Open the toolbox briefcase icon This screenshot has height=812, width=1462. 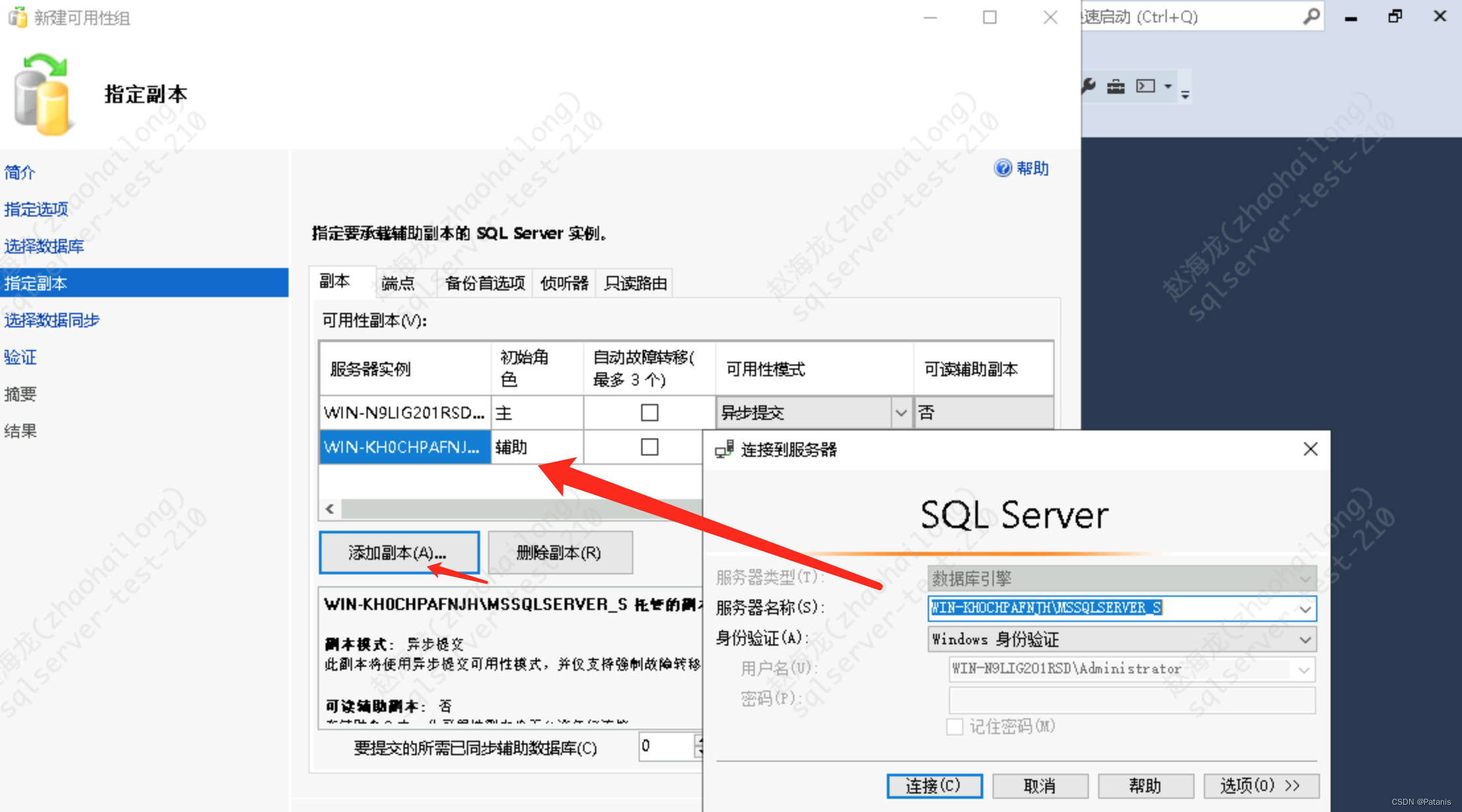(x=1116, y=86)
